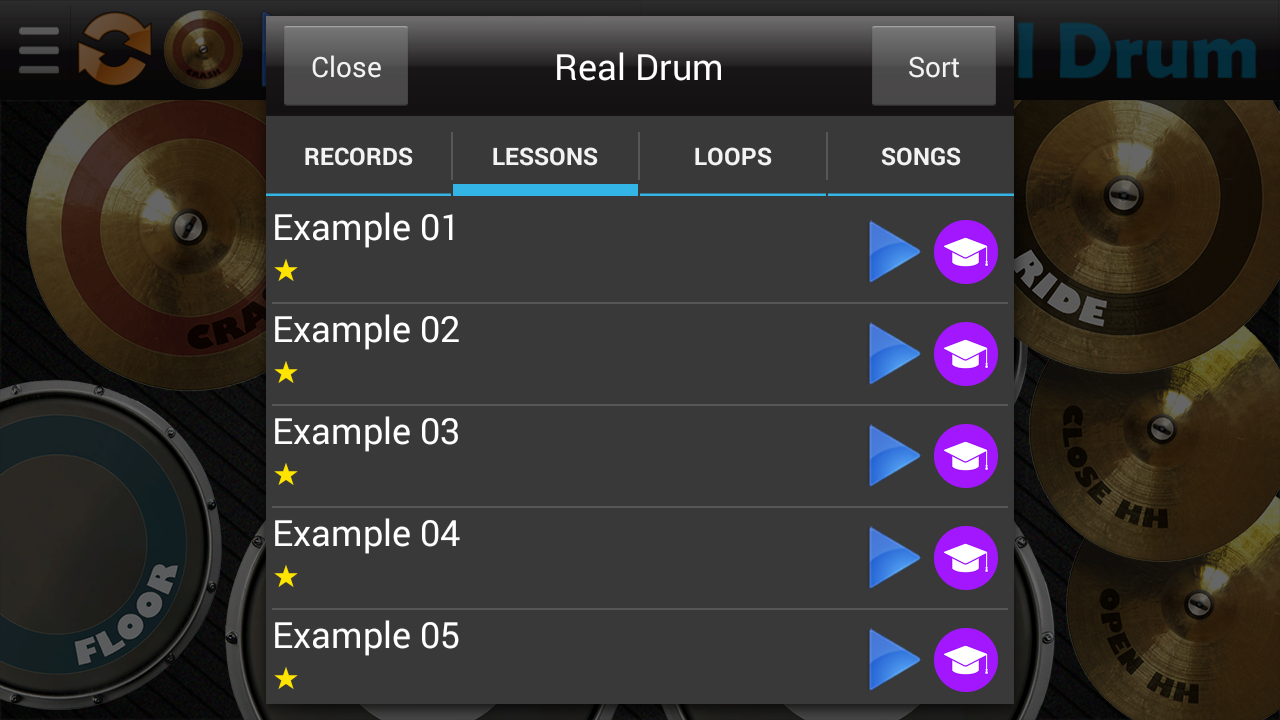Select the Lessons tab

[x=545, y=157]
